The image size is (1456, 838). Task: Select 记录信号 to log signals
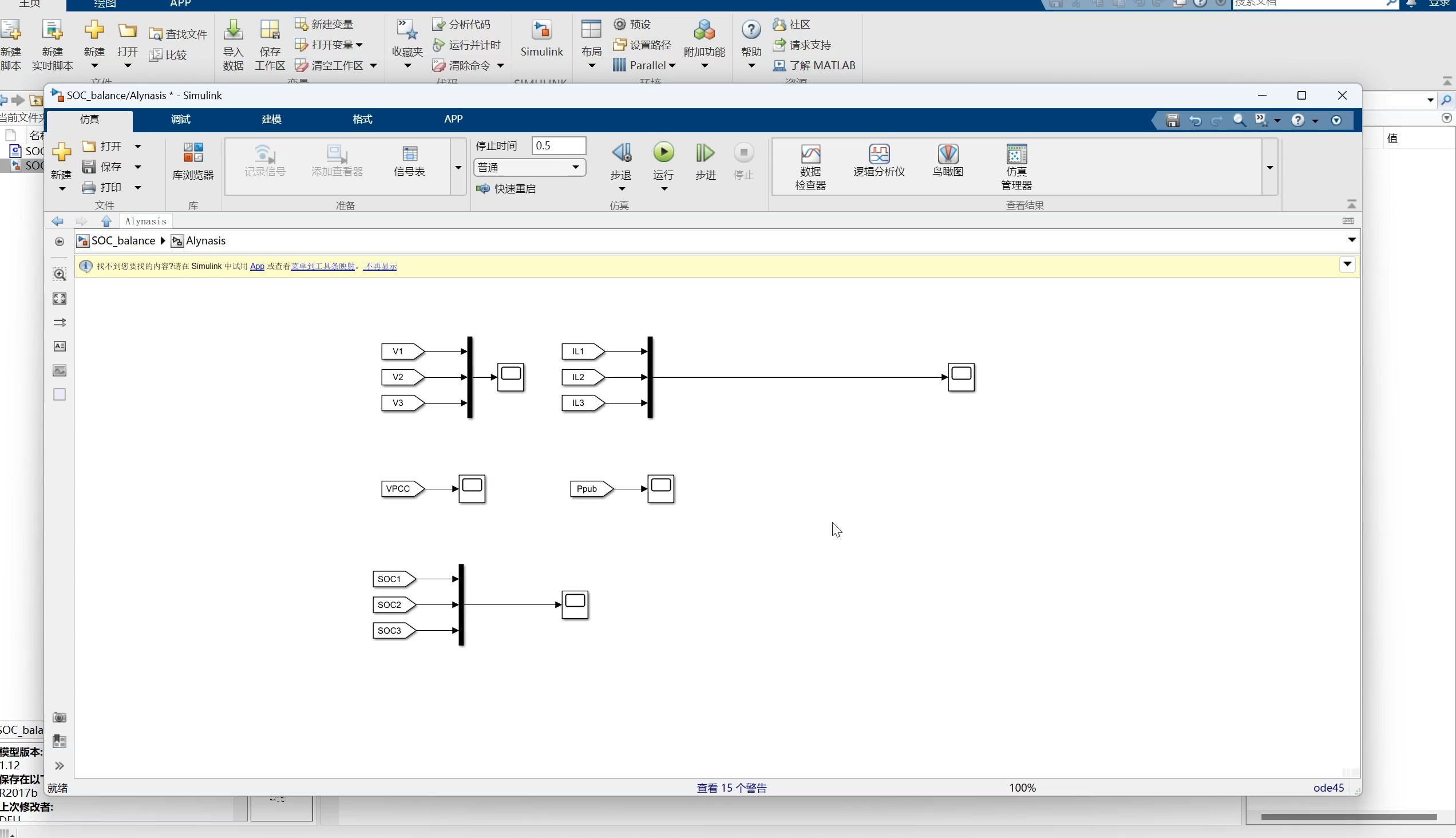point(264,160)
